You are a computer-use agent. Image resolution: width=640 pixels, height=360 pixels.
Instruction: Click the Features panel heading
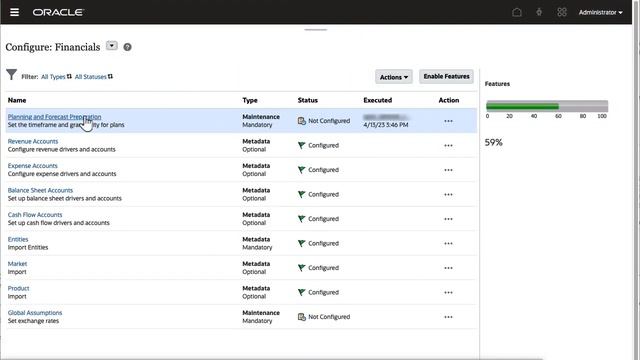pos(497,84)
